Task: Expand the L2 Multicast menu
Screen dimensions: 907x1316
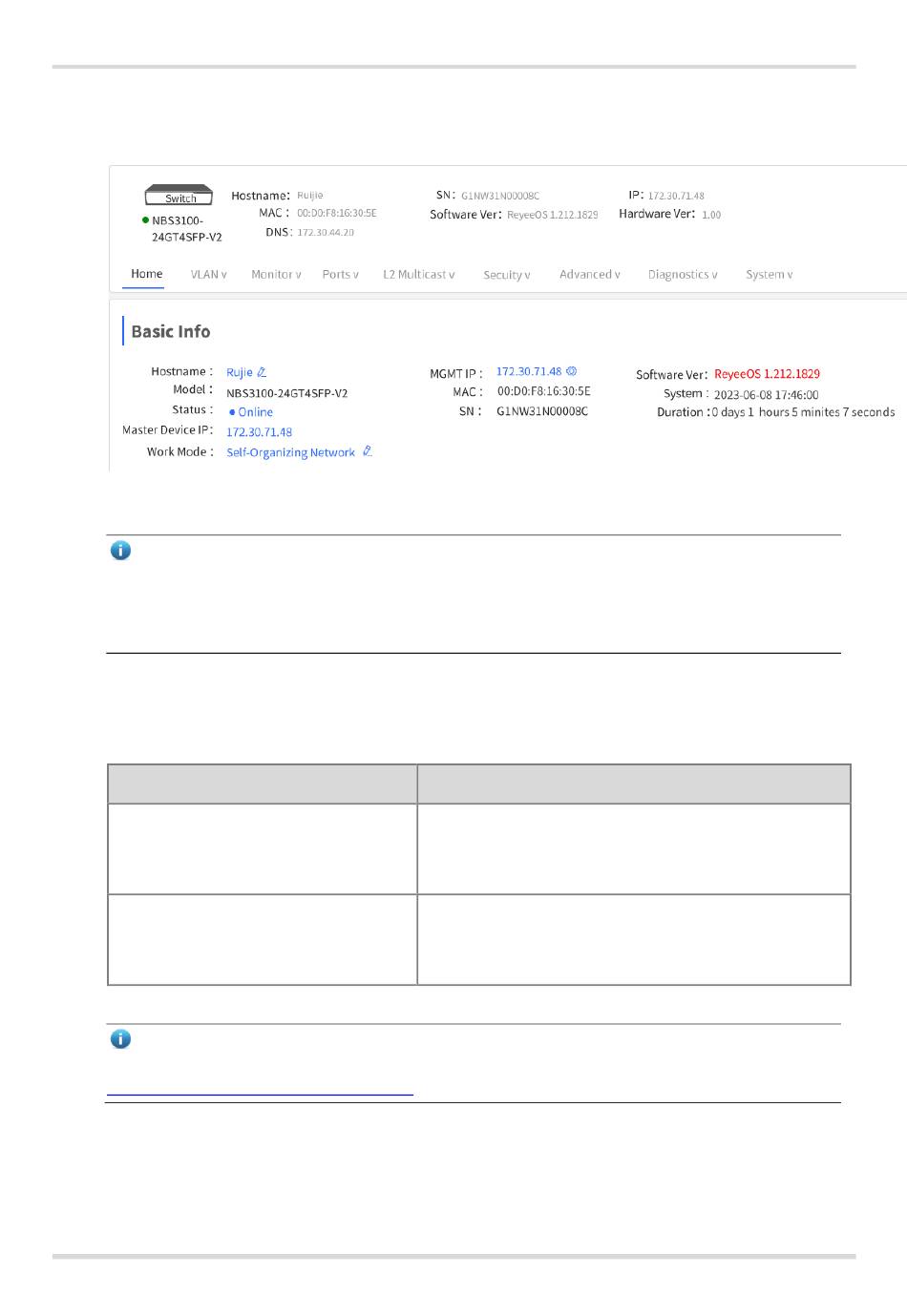Action: coord(419,275)
